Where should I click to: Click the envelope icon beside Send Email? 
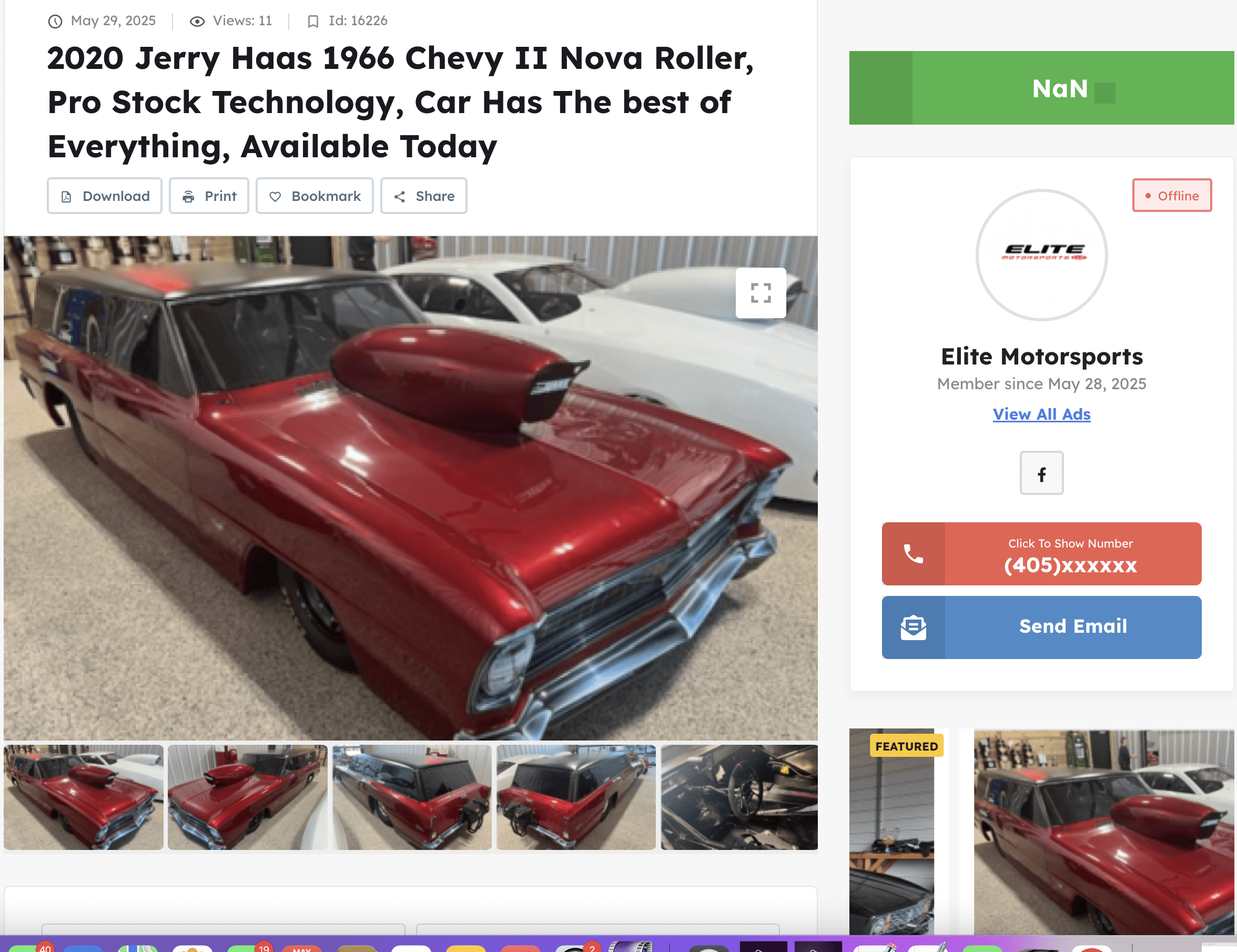coord(913,627)
